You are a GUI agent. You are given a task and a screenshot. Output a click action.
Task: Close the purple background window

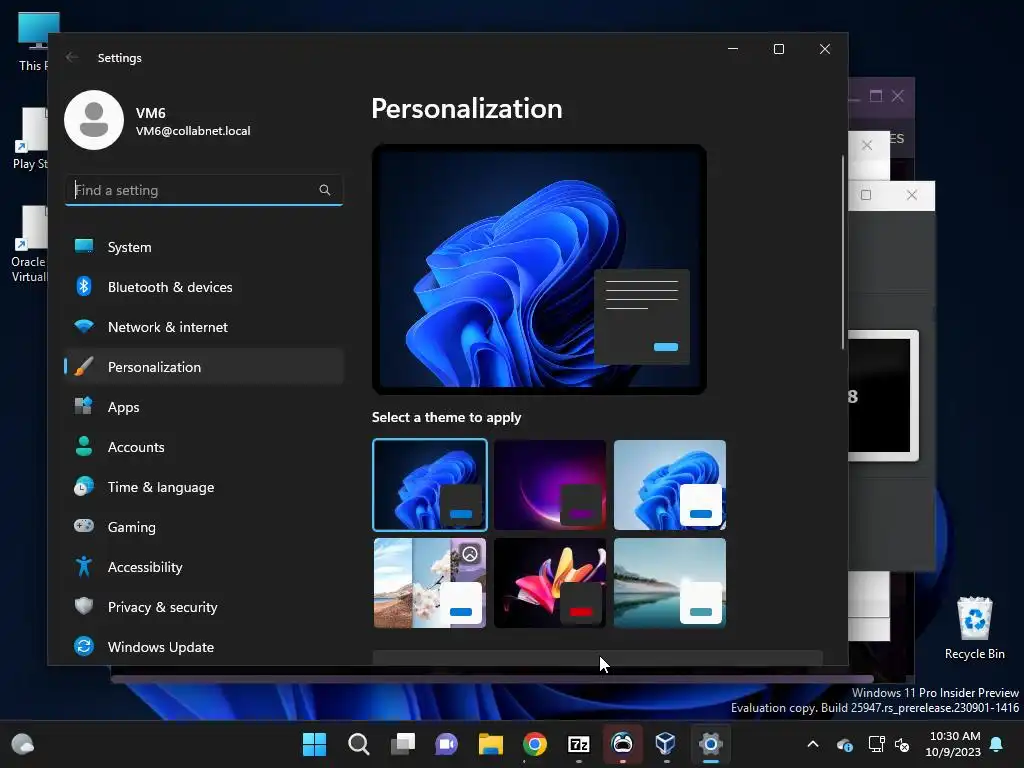click(x=898, y=96)
